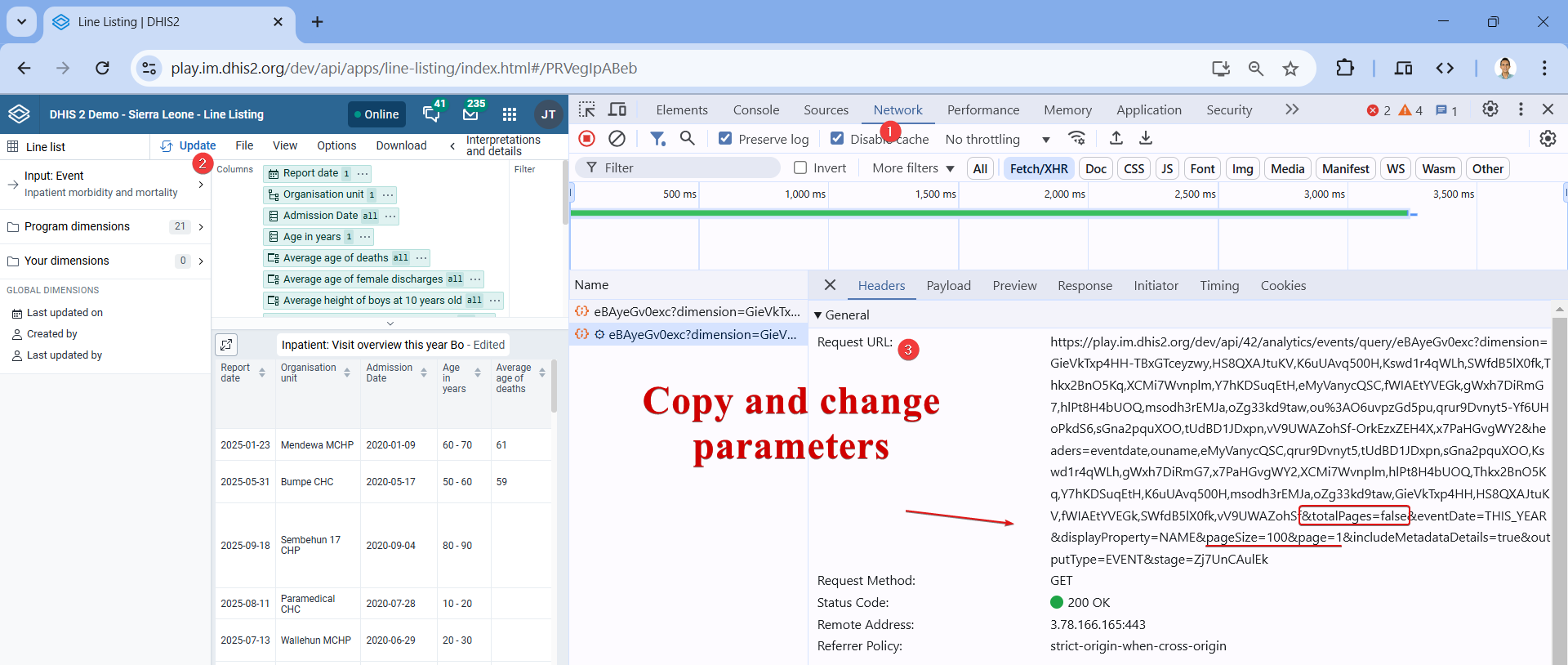Screen dimensions: 1568x665
Task: Toggle the Disable cache checkbox
Action: pos(837,139)
